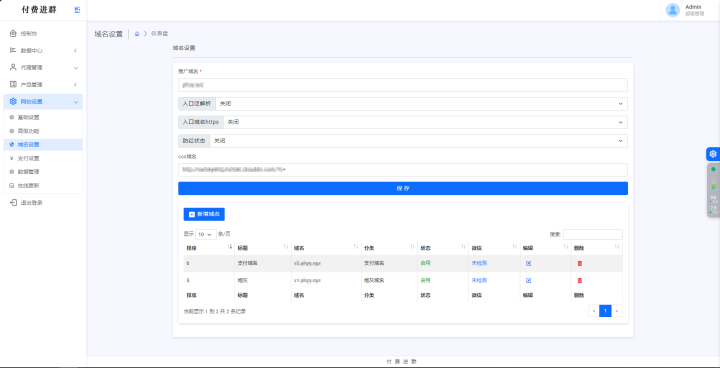
Task: Click the icon beside 在线更新
Action: coord(12,185)
